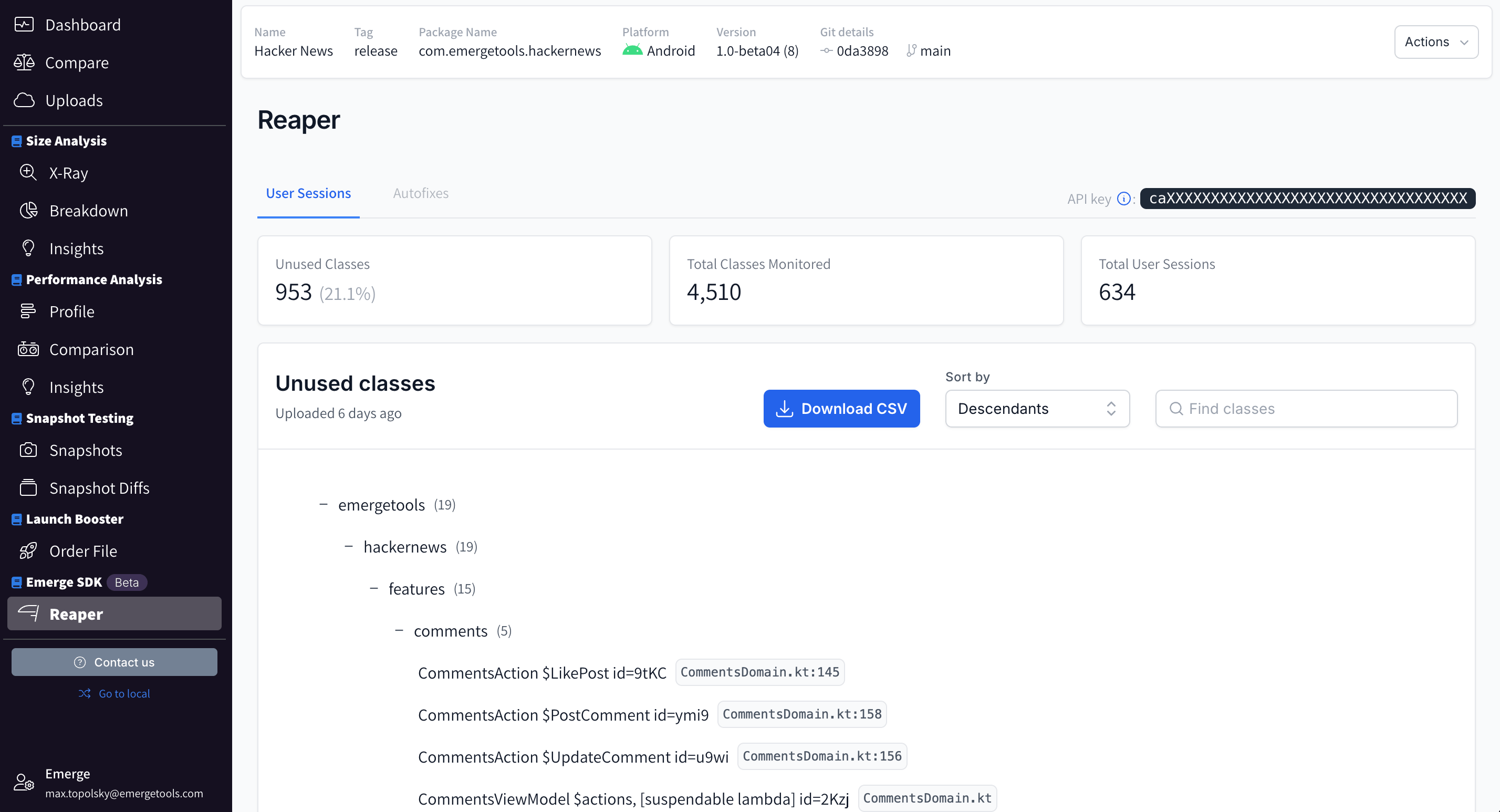
Task: Open the Descendants sort-by dropdown
Action: coord(1037,408)
